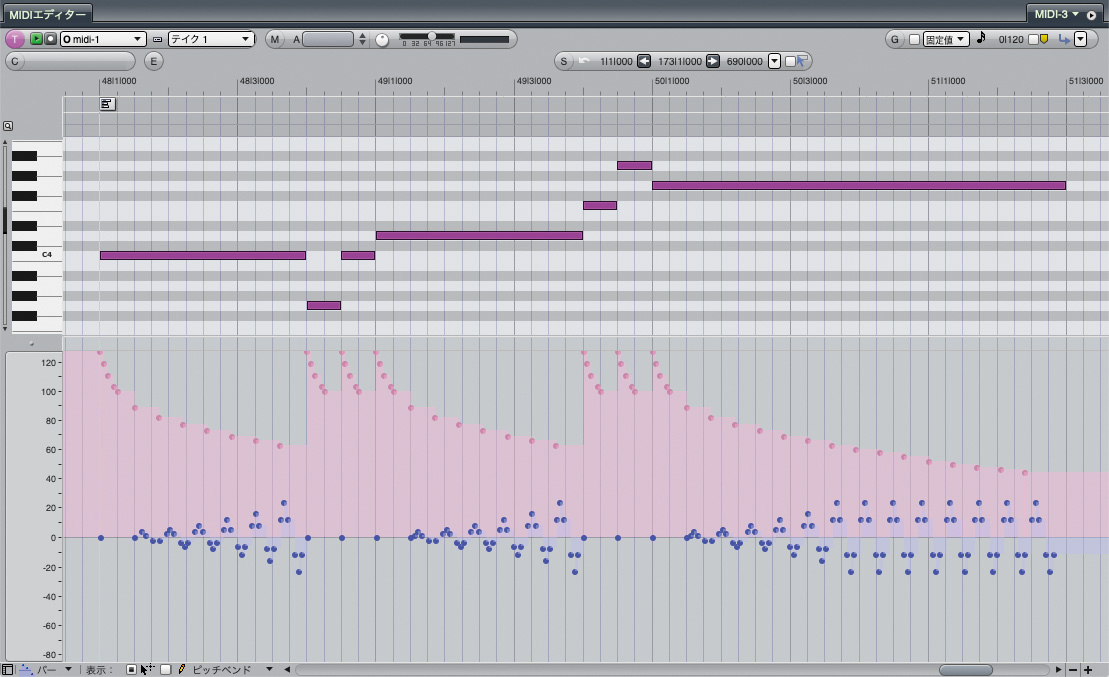Open the MIDI-3 window target menu
Screen dimensions: 1109x677
click(1056, 14)
